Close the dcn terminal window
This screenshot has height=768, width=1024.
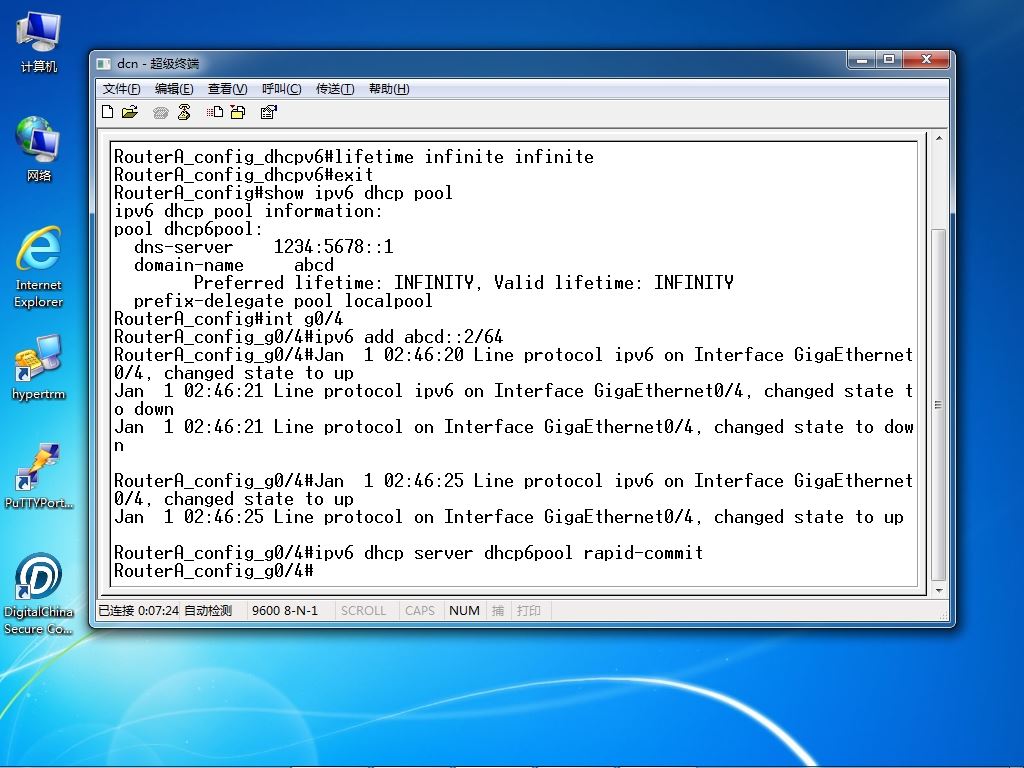[x=925, y=59]
